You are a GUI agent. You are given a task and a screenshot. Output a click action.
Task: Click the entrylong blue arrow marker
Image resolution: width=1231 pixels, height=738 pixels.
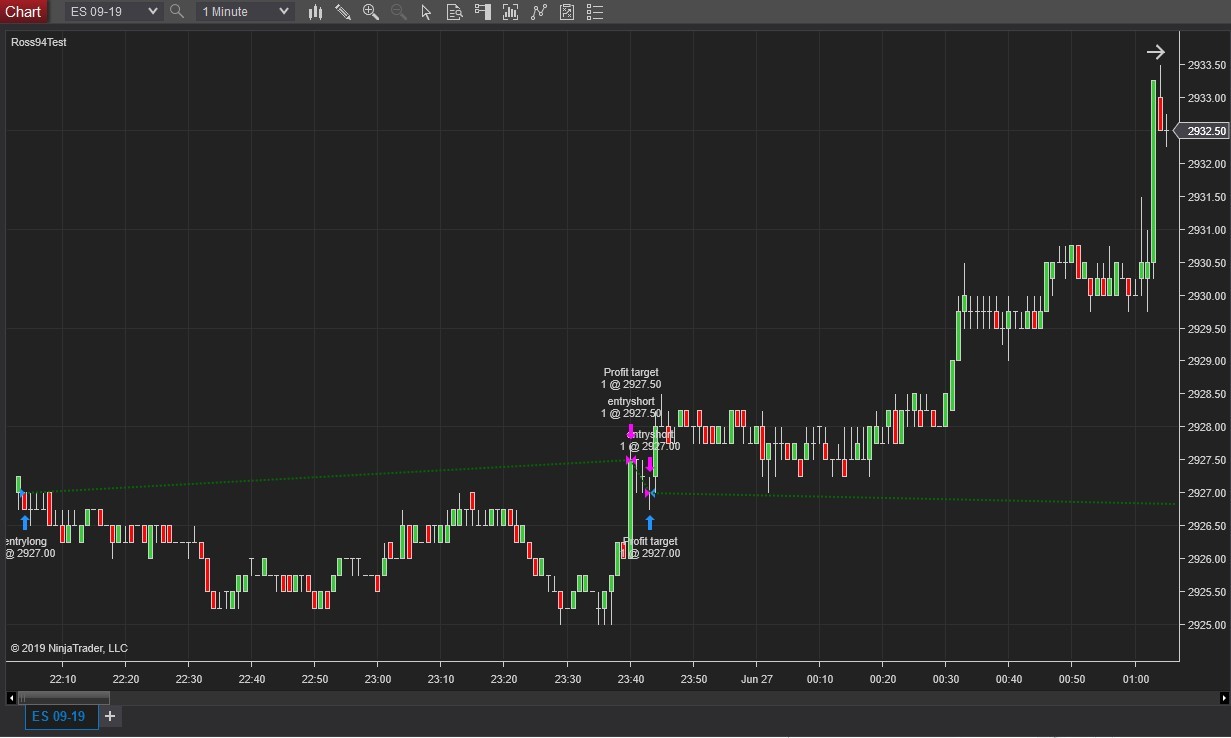click(x=25, y=522)
